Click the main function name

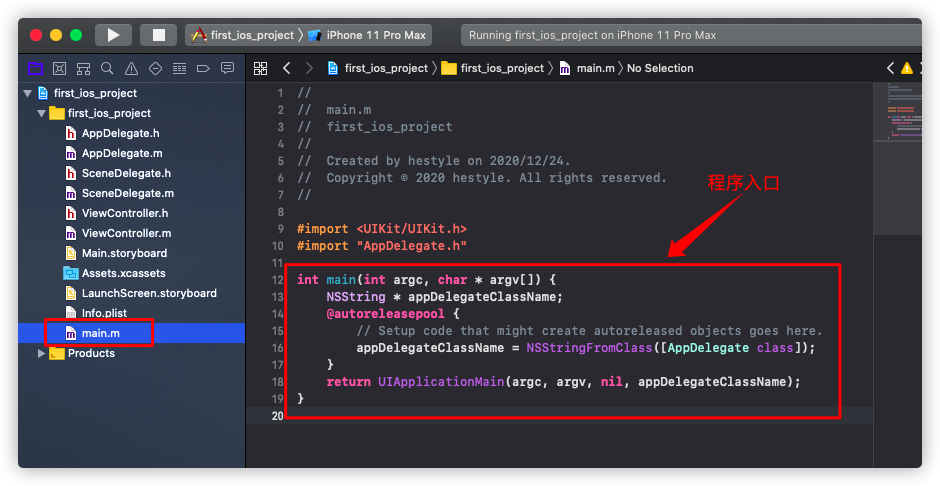(x=341, y=280)
